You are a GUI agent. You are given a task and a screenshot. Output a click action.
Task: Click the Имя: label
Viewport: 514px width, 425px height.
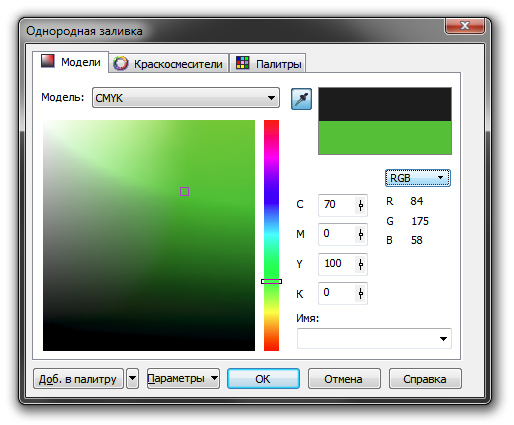(x=307, y=318)
